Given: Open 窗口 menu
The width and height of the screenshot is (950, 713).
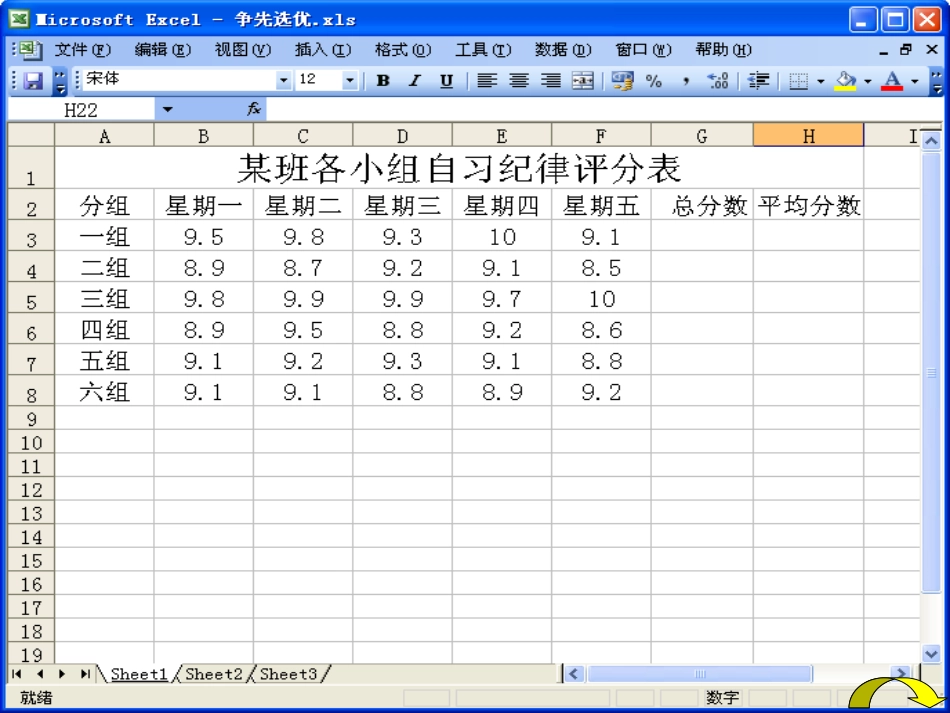Looking at the screenshot, I should pos(643,50).
